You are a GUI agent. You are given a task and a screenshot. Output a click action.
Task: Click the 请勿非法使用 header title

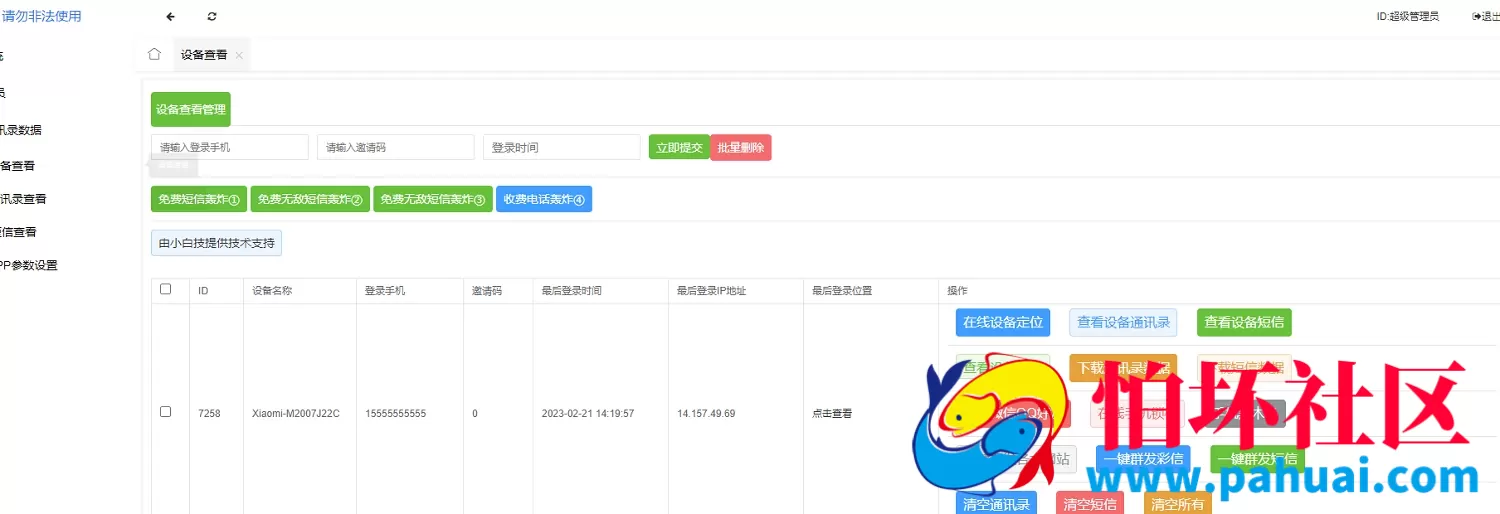point(42,16)
